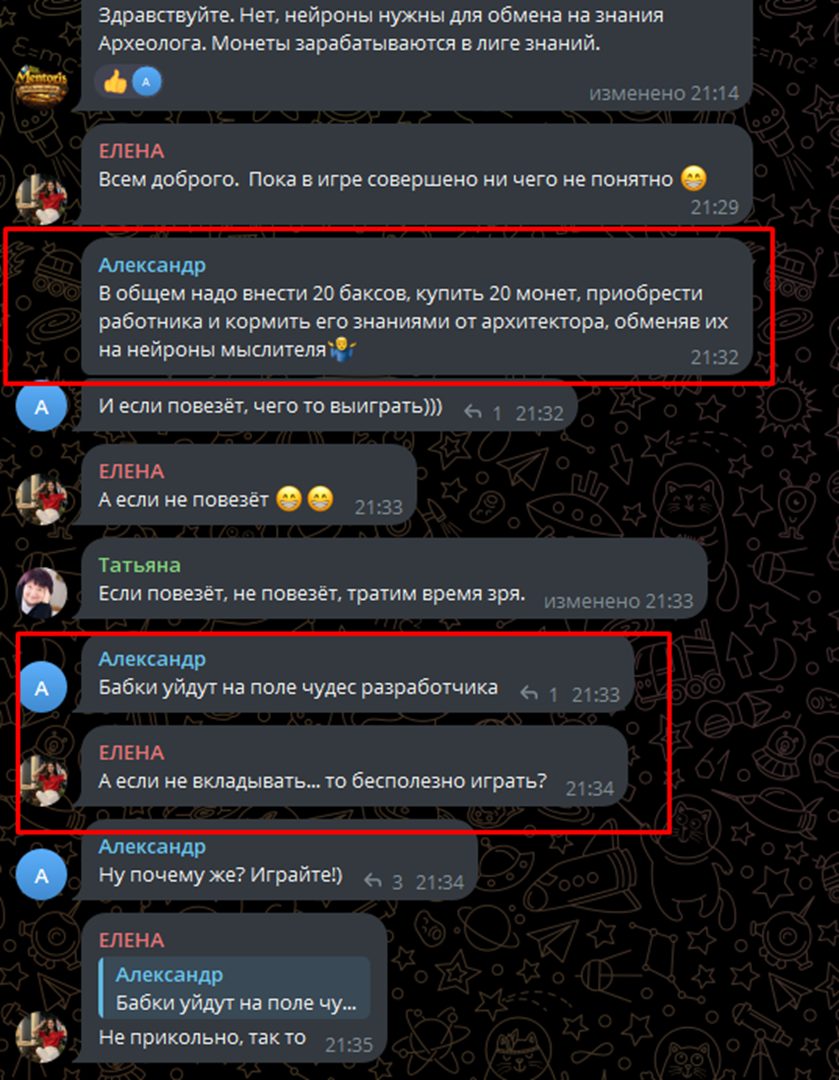This screenshot has height=1080, width=839.
Task: Select Татьяна's message 'Если повезёт, не повезёт'
Action: pyautogui.click(x=312, y=593)
